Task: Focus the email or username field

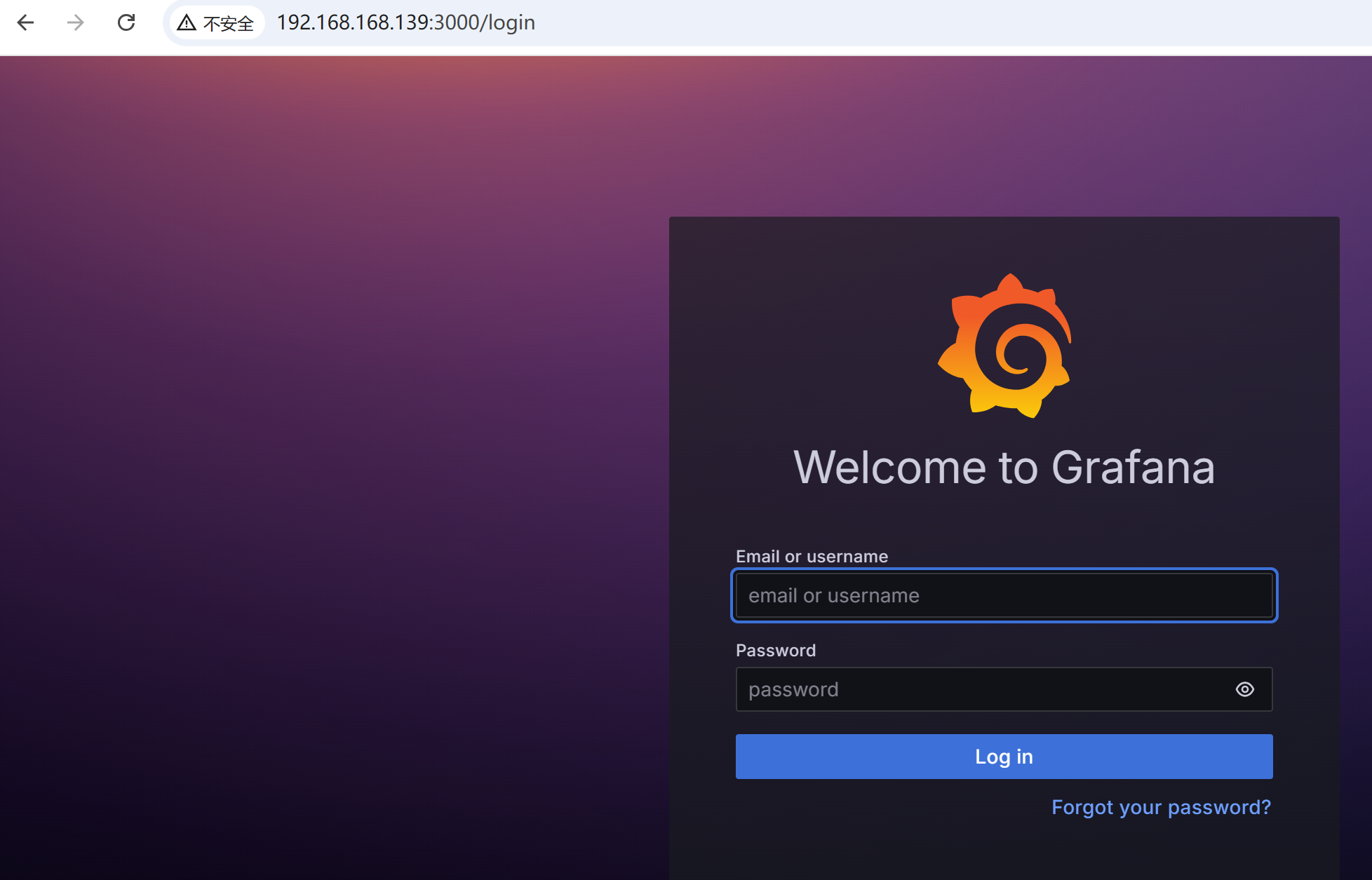Action: (1003, 595)
